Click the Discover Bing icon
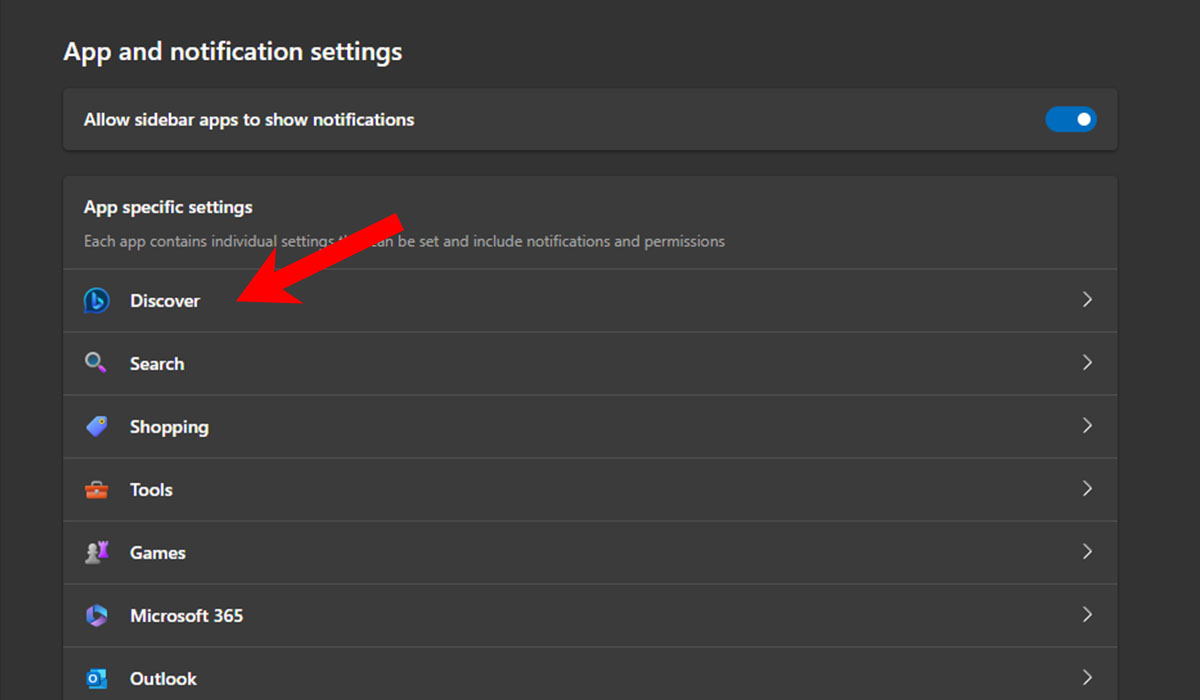The height and width of the screenshot is (700, 1200). [x=96, y=300]
